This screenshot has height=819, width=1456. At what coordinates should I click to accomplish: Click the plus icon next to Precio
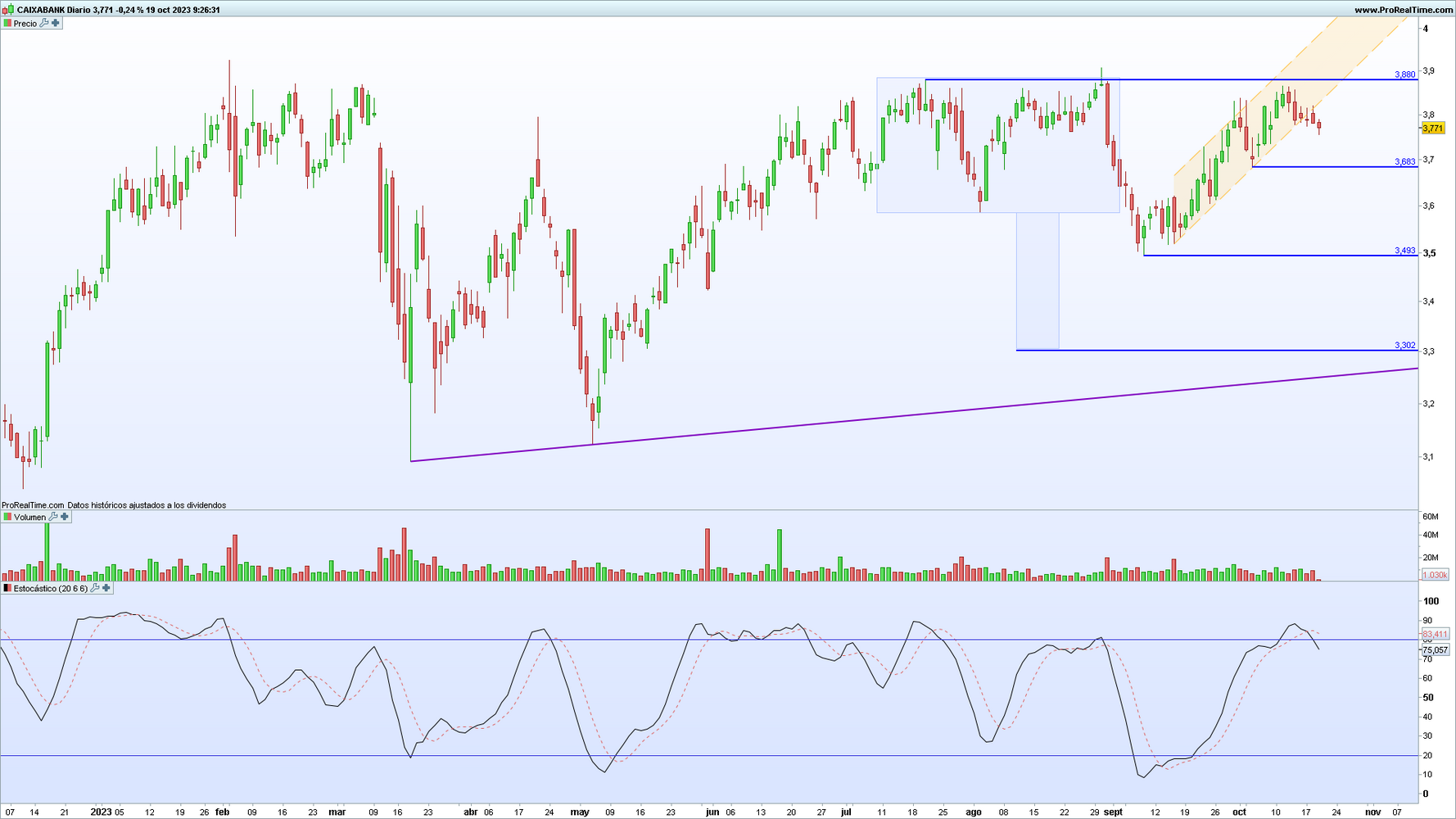tap(56, 23)
